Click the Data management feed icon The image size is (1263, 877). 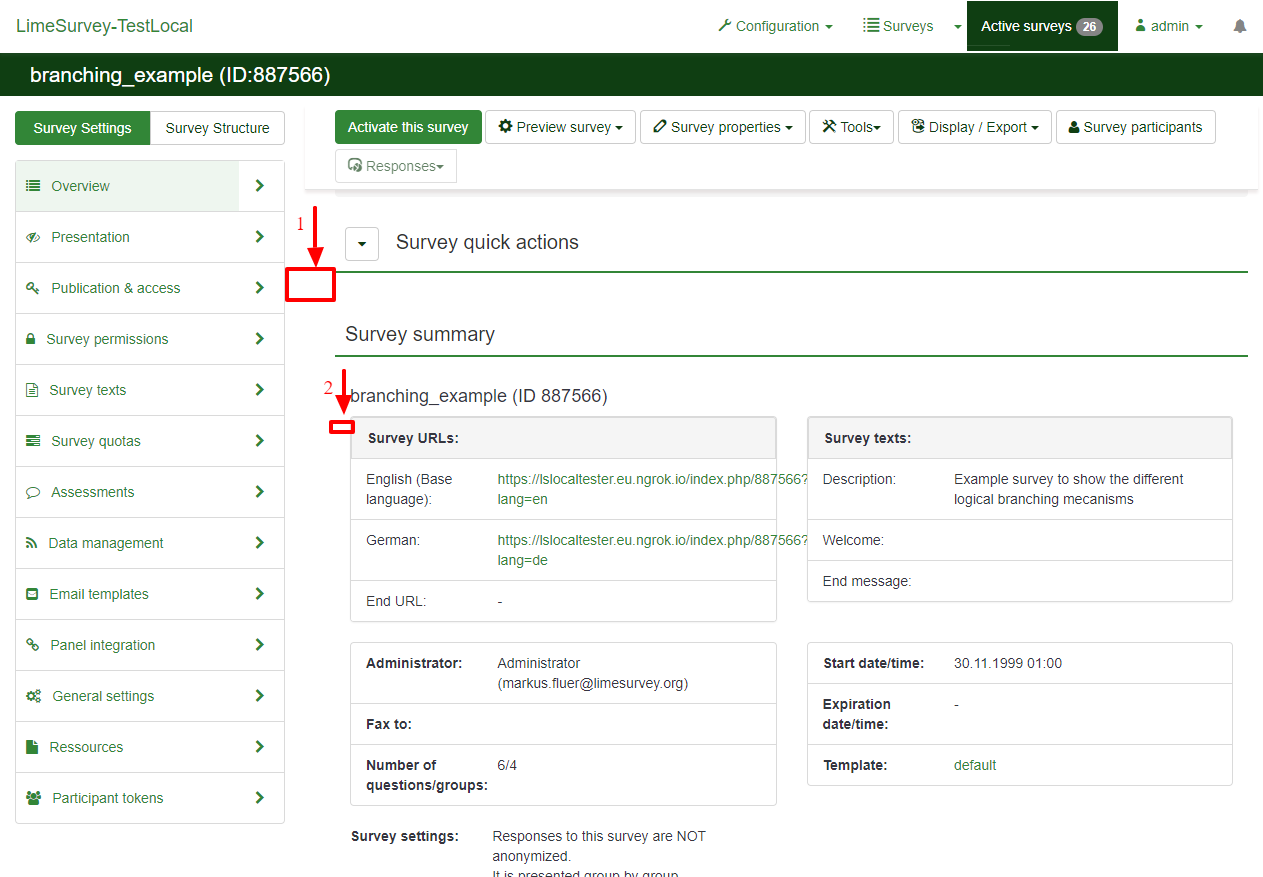[31, 543]
